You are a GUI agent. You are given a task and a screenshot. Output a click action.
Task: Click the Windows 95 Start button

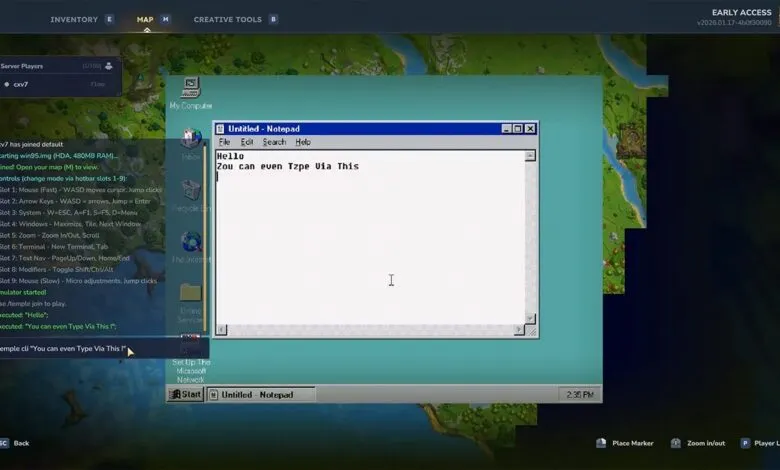point(186,394)
